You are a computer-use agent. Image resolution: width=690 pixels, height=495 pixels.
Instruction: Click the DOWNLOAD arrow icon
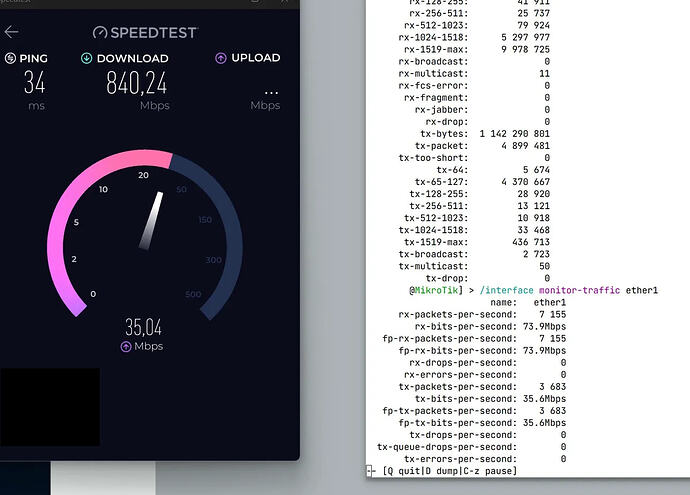pyautogui.click(x=87, y=58)
